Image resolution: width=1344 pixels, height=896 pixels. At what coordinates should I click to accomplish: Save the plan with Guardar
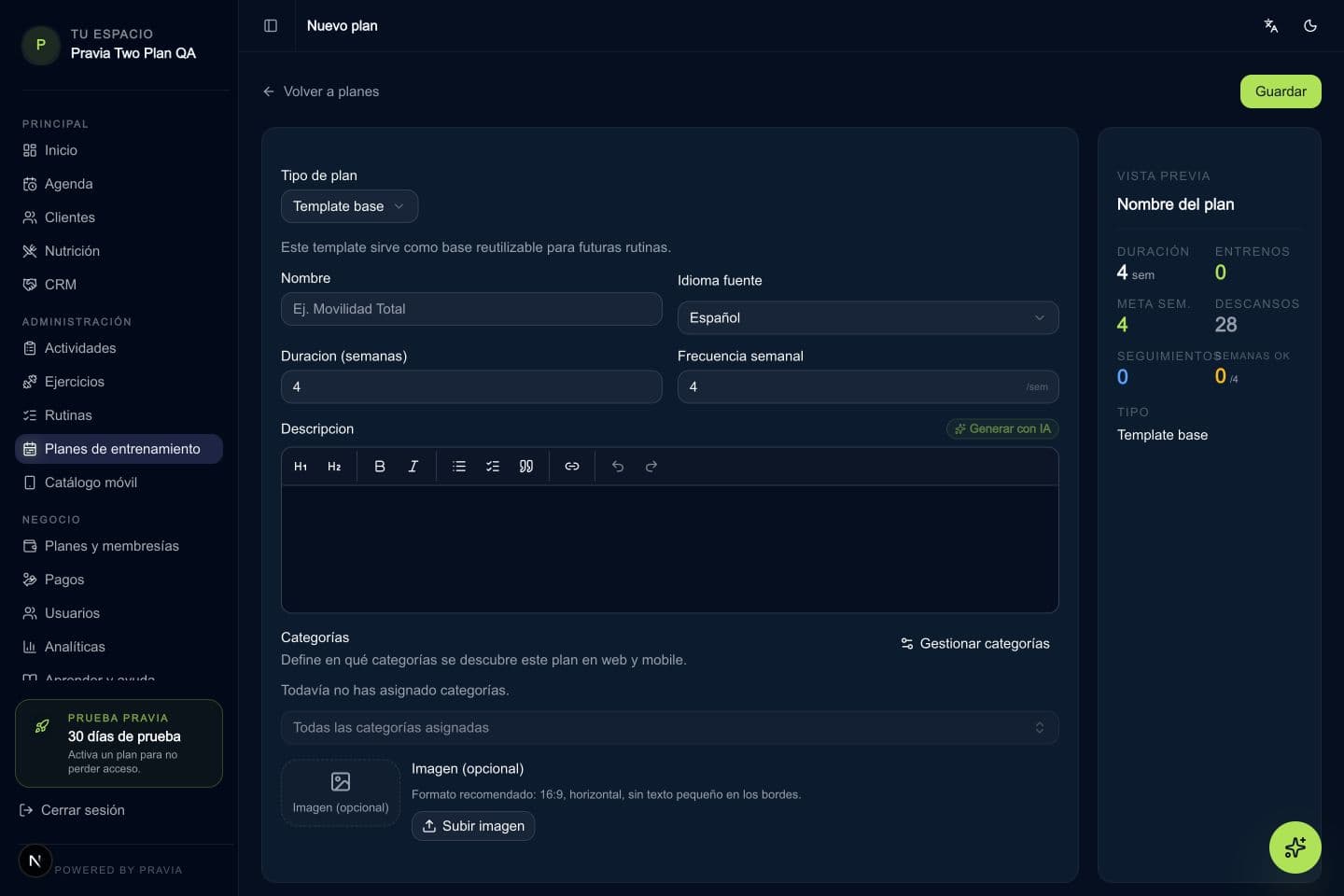click(x=1281, y=91)
